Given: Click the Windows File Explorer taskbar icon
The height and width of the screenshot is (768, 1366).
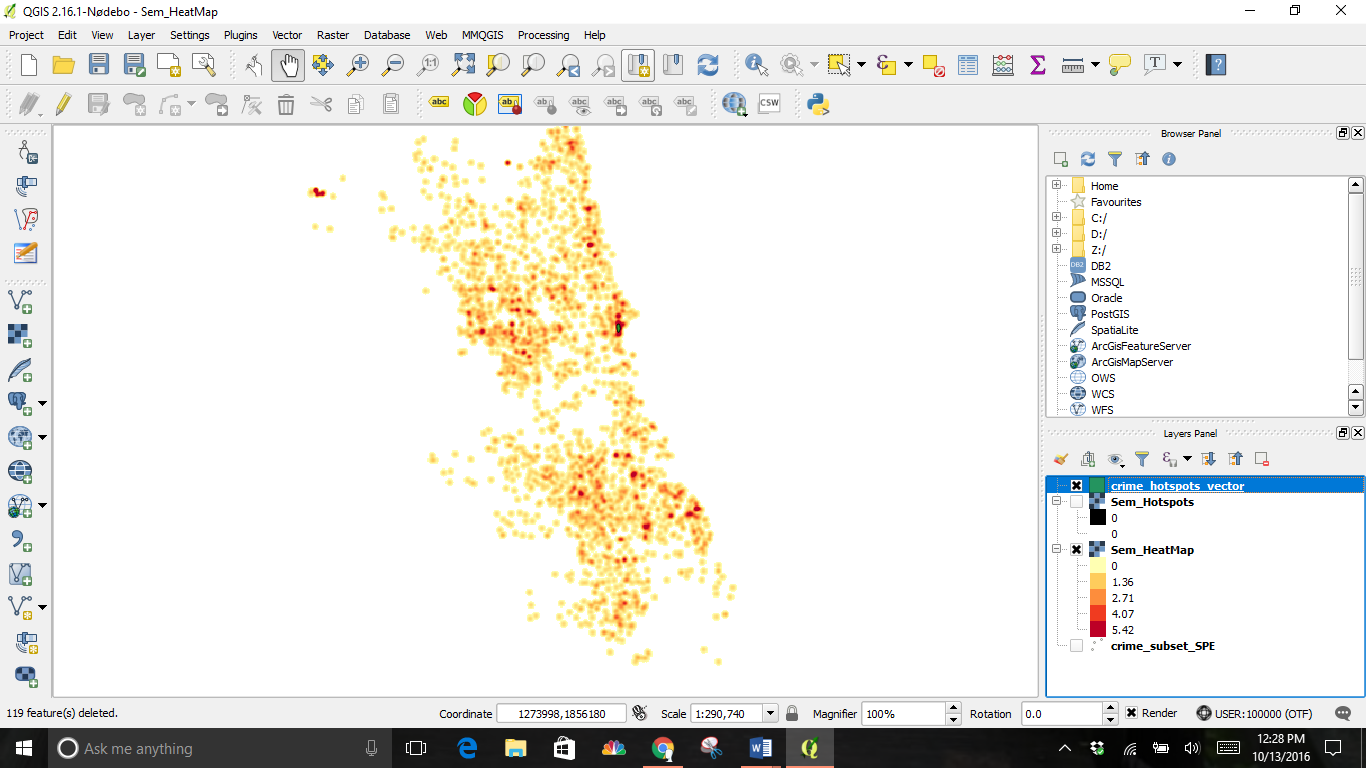Looking at the screenshot, I should (515, 747).
